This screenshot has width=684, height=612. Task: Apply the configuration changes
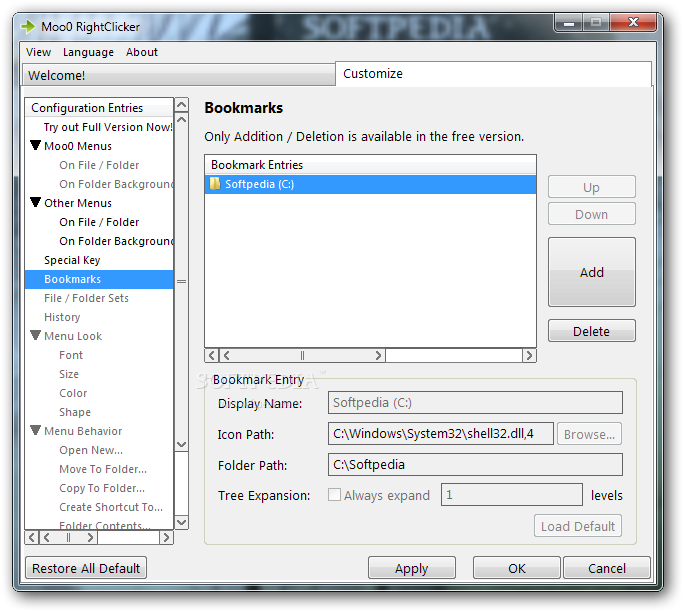point(412,568)
